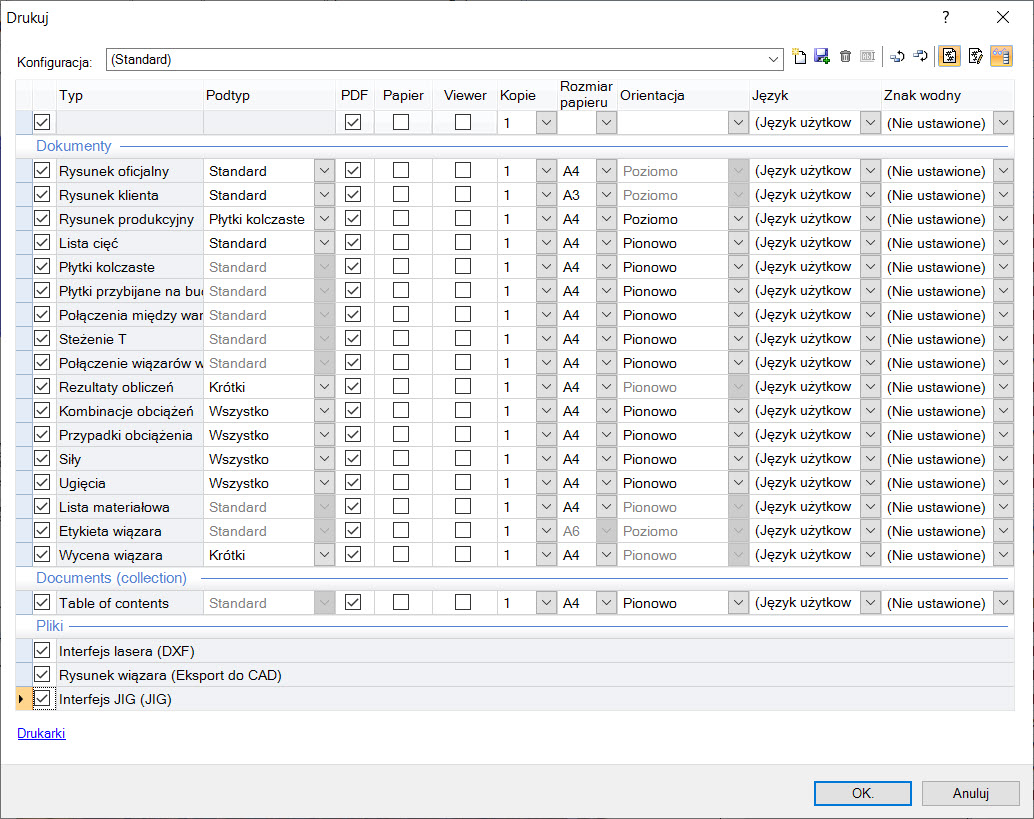Open the header row Znak wodny dropdown
Viewport: 1034px width, 819px height.
1003,123
